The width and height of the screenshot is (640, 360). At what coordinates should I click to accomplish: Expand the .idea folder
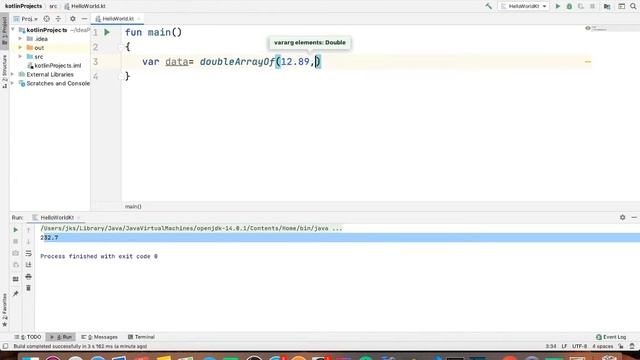click(x=20, y=39)
